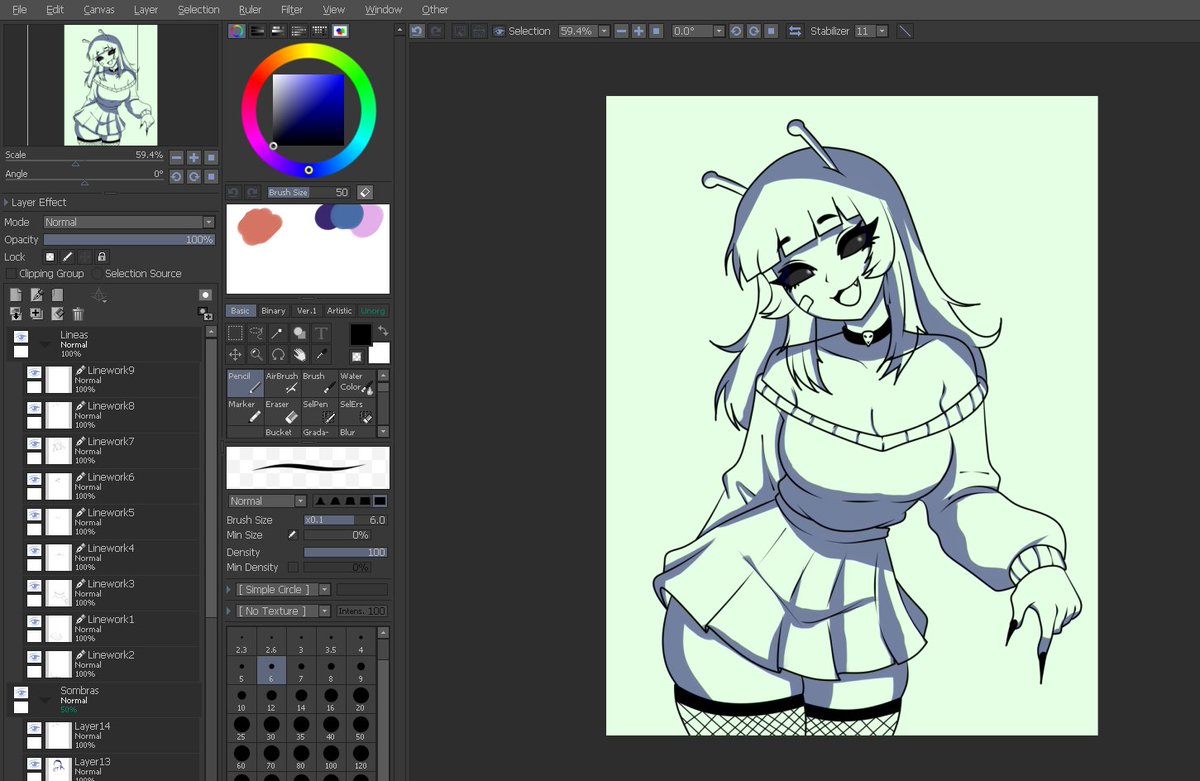Choose the Eraser tool

coord(282,410)
